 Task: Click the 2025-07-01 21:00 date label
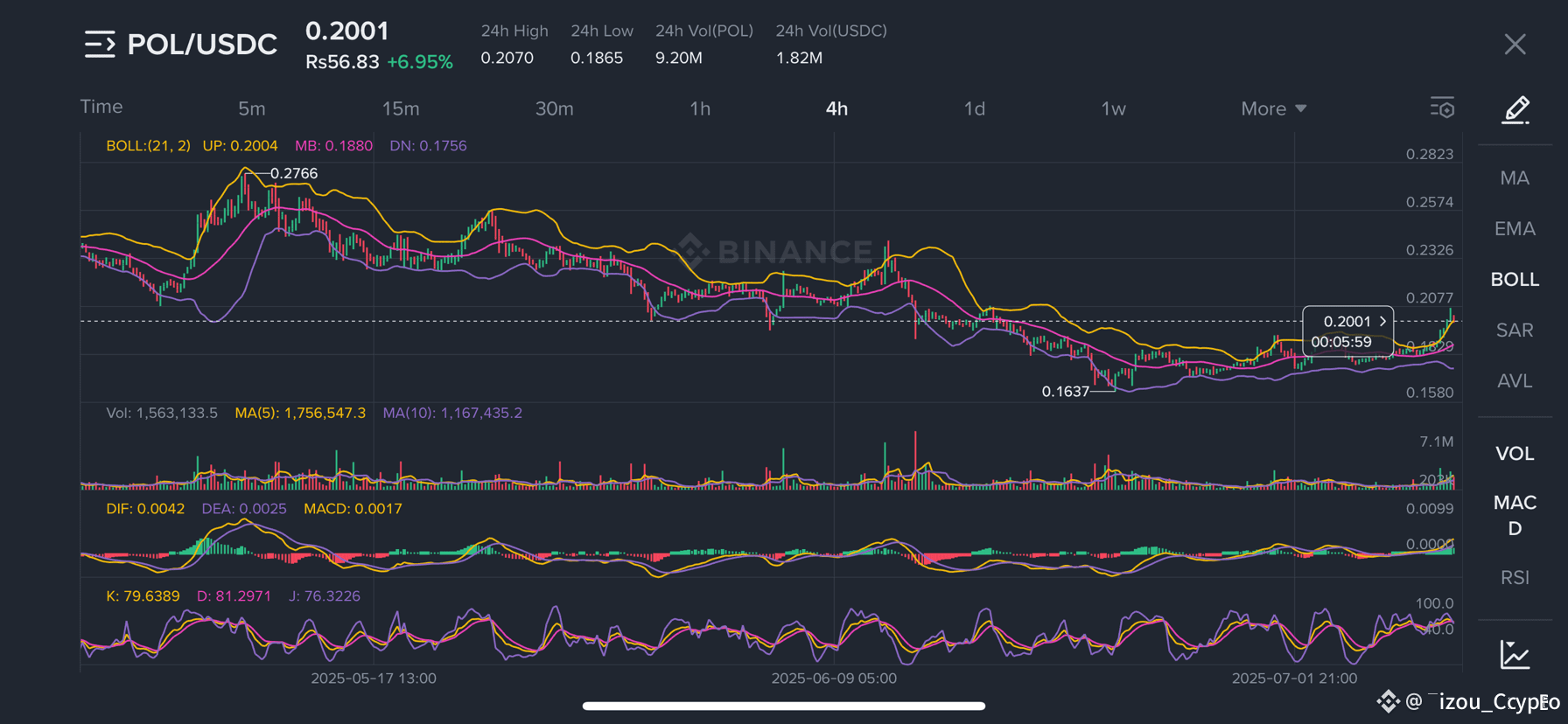point(1294,679)
